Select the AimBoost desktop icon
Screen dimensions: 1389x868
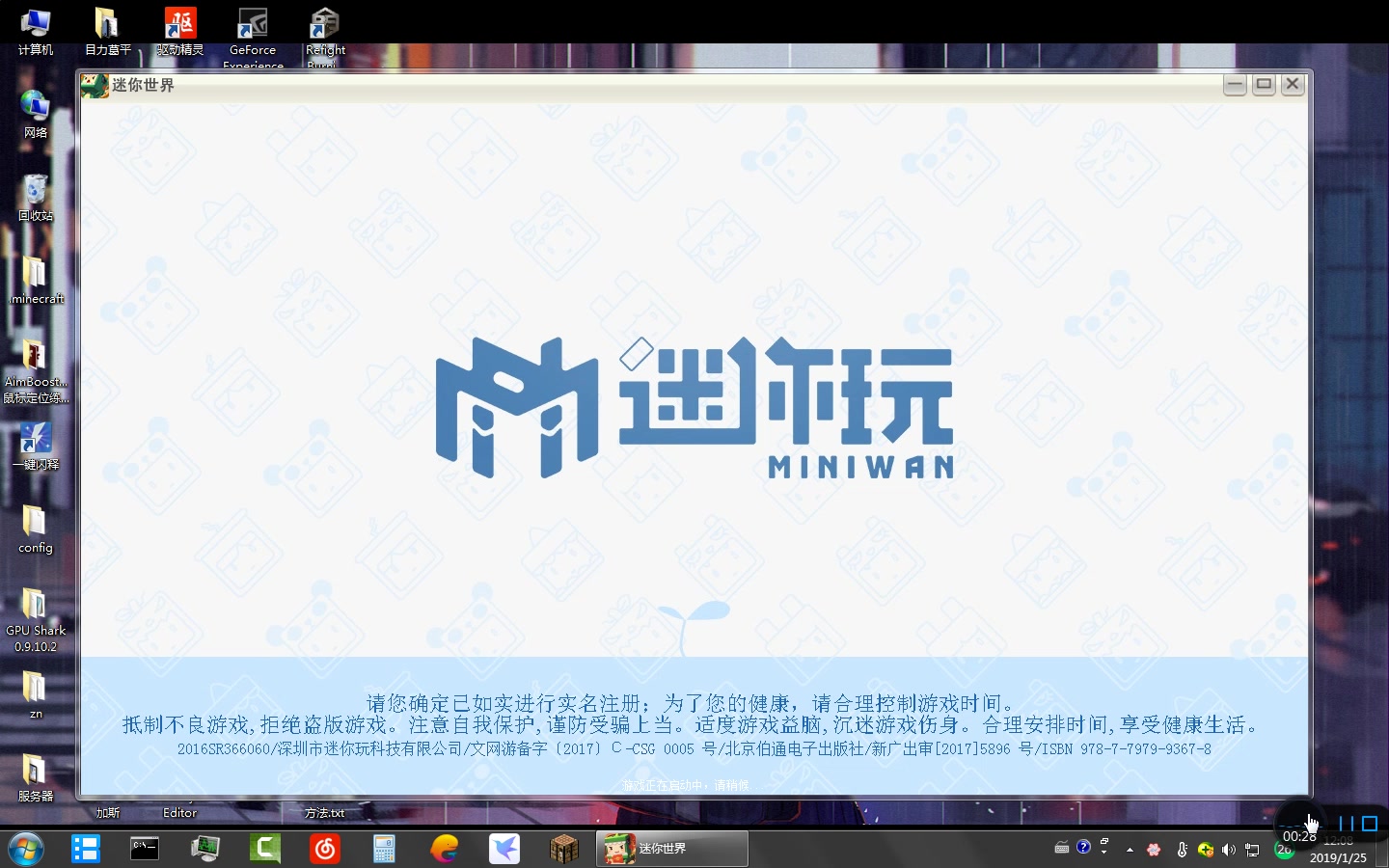pyautogui.click(x=36, y=370)
